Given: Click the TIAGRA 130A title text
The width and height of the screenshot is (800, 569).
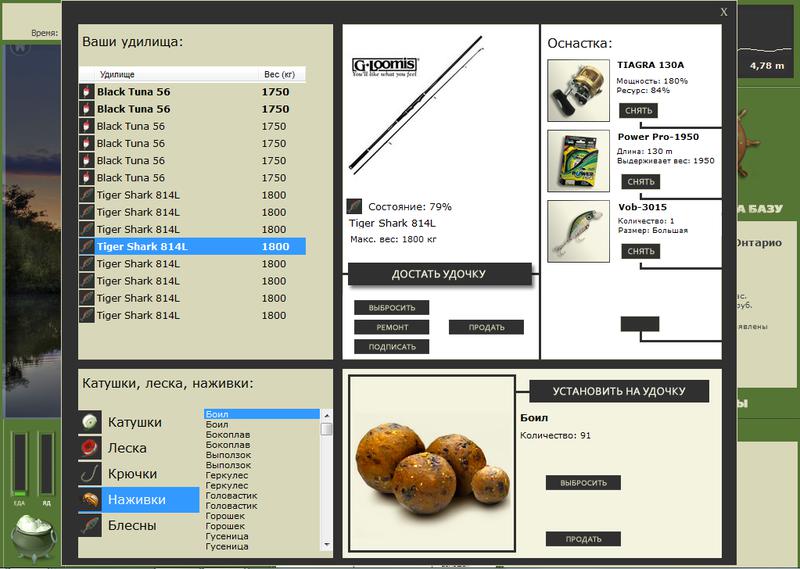Looking at the screenshot, I should tap(650, 65).
